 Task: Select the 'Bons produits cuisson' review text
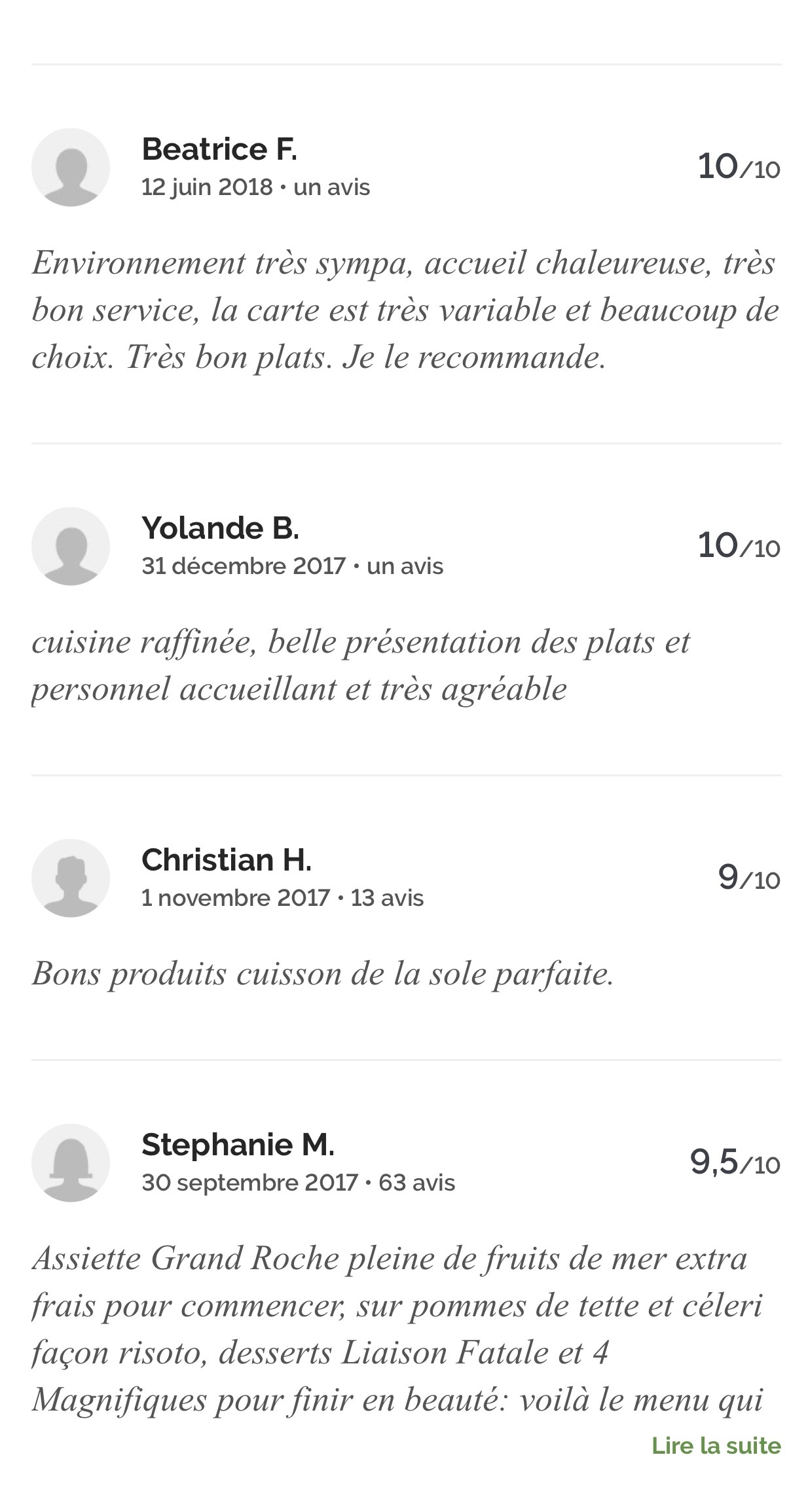coord(323,974)
